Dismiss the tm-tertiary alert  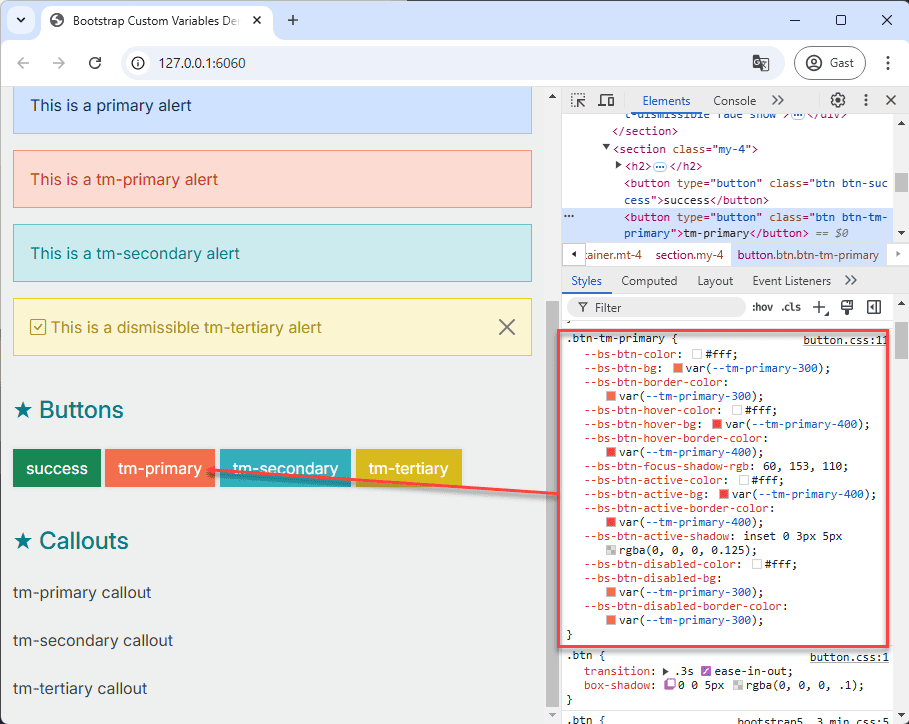pos(507,327)
